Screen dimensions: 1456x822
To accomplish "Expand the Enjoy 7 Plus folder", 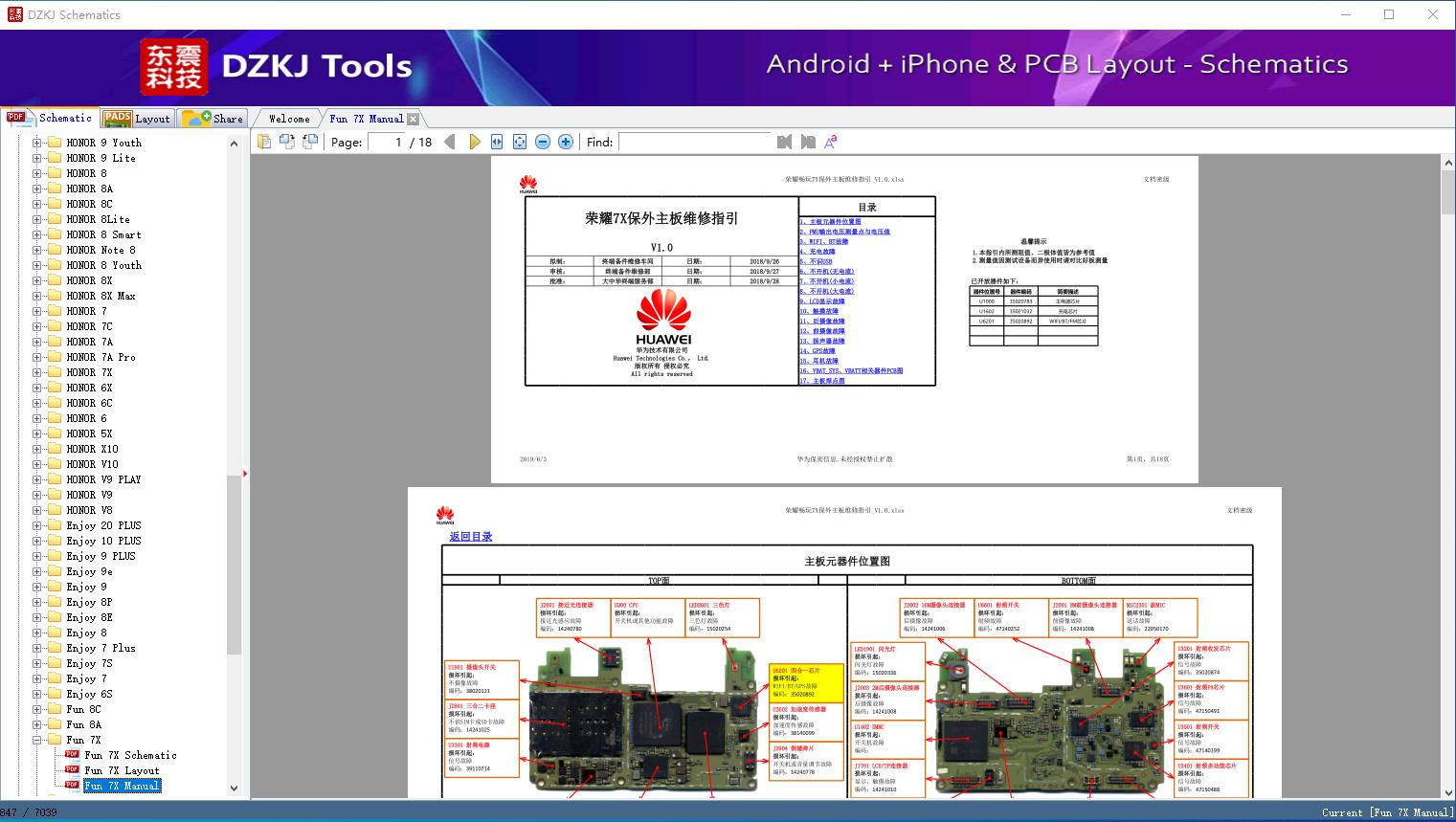I will click(37, 648).
